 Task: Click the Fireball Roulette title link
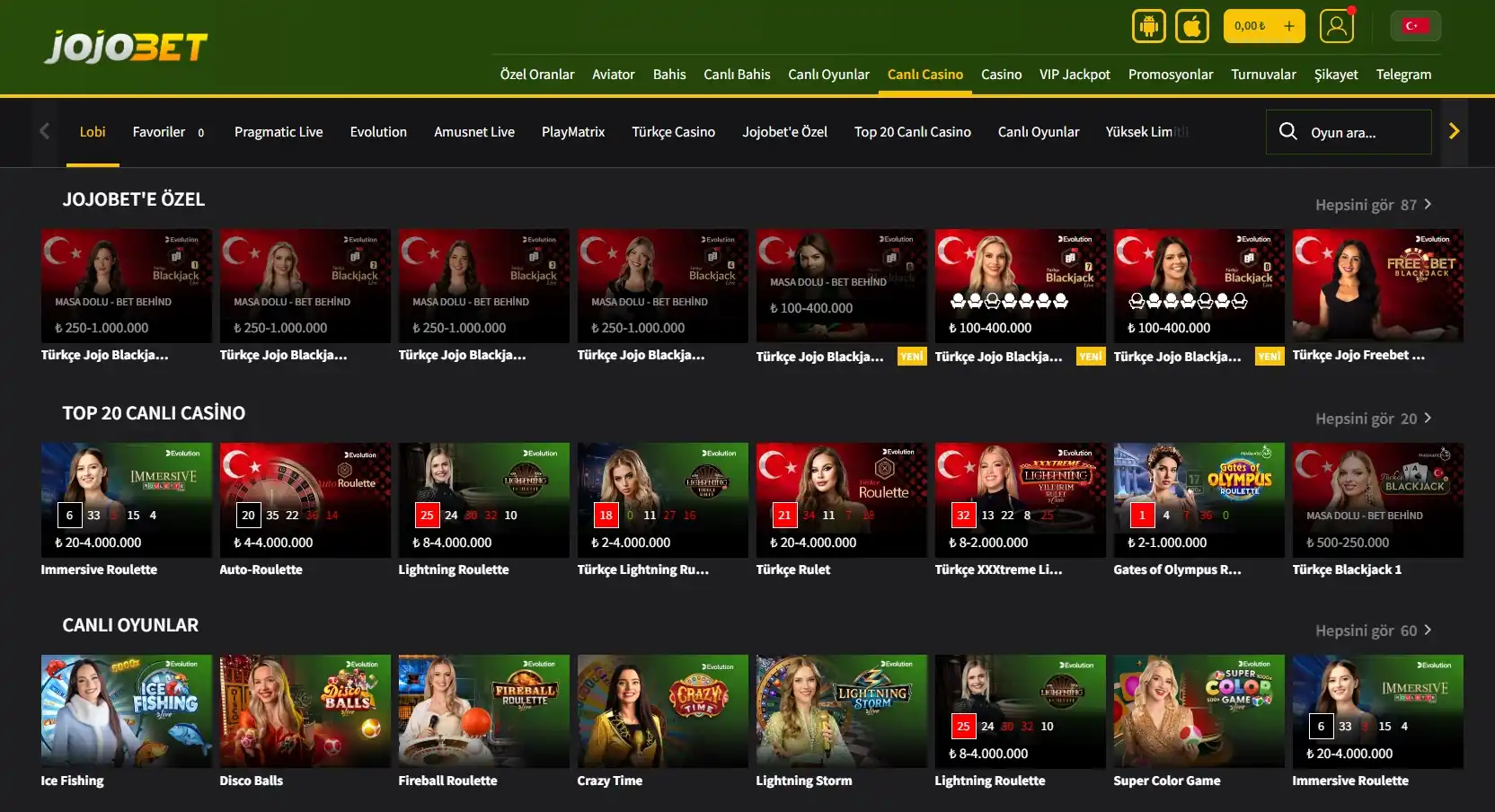tap(447, 781)
